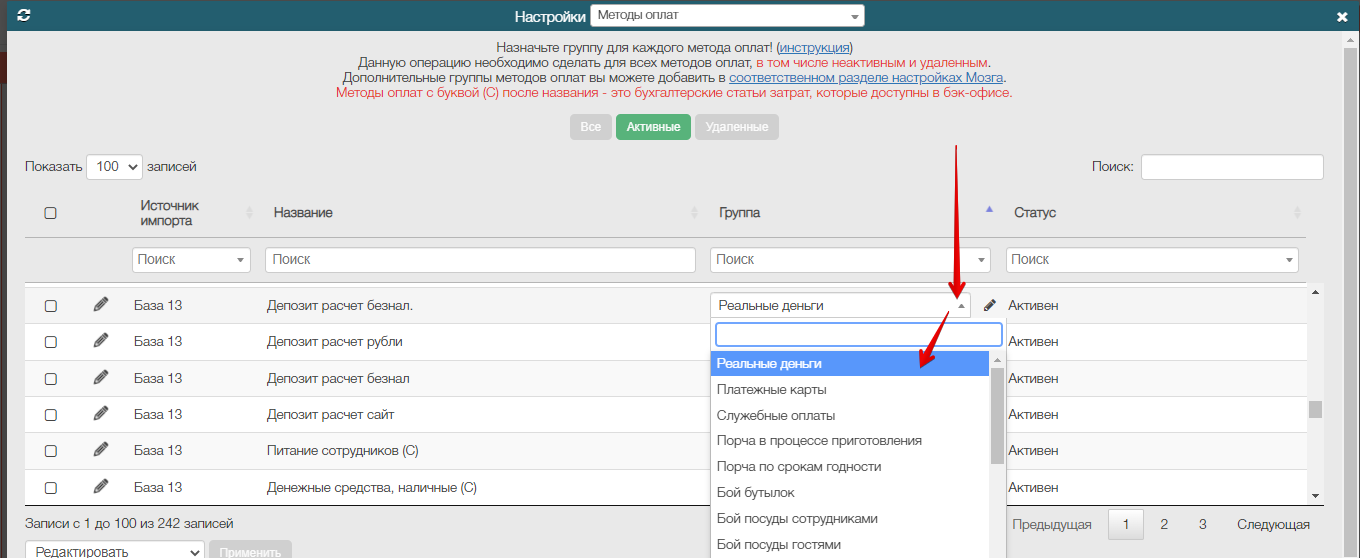Open the Группа filter dropdown
This screenshot has height=558, width=1360.
(850, 259)
